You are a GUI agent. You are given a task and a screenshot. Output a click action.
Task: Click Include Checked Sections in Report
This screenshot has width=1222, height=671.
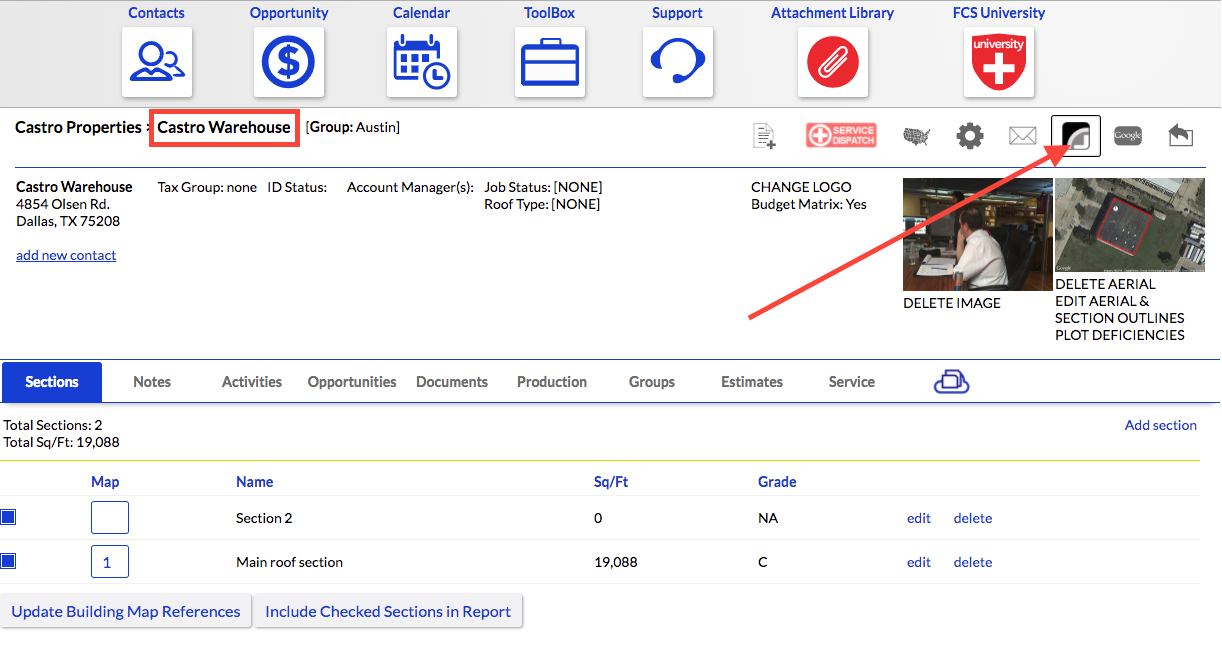(388, 612)
